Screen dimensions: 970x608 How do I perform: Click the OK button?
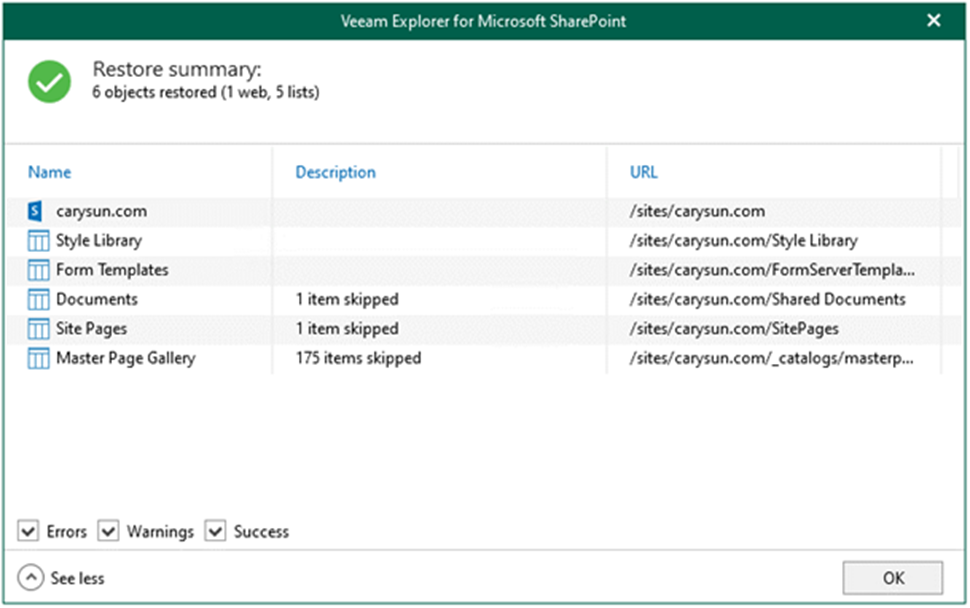tap(893, 578)
